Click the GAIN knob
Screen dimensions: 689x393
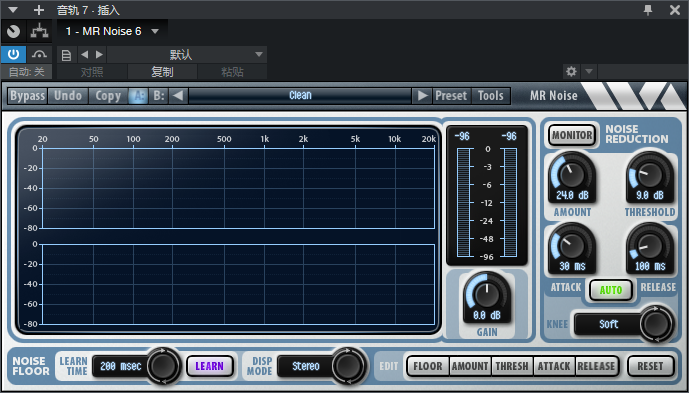tap(487, 294)
